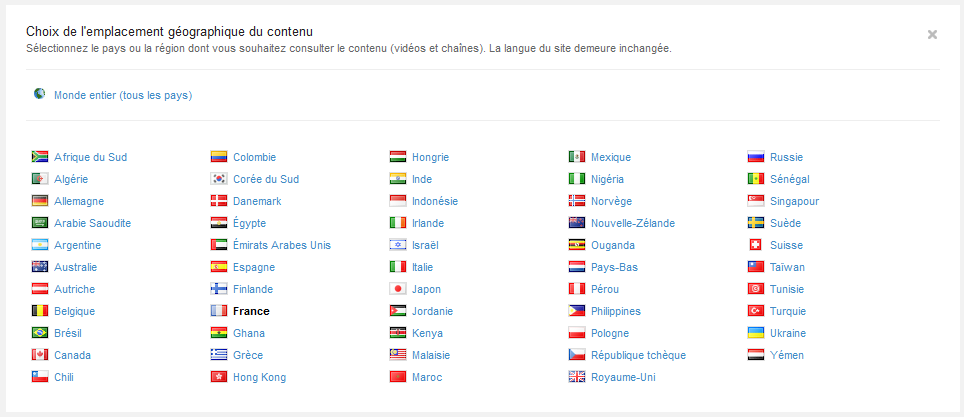Choose the Indonésie link
The height and width of the screenshot is (417, 964).
(435, 201)
